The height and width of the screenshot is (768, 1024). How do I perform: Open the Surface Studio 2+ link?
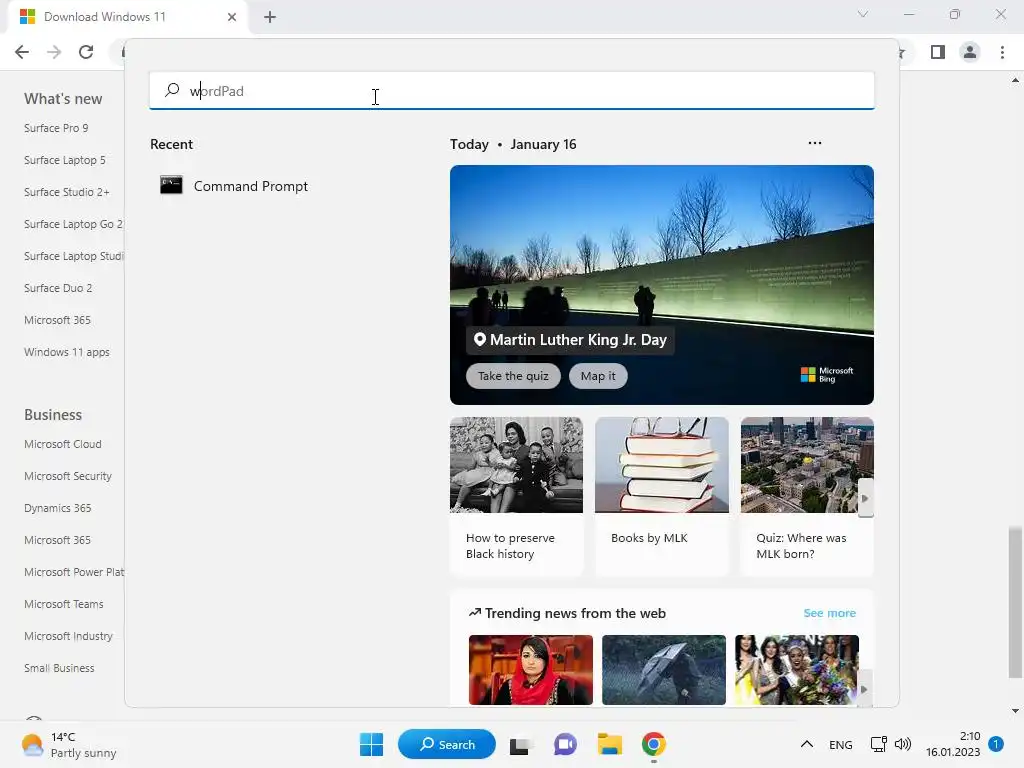(67, 192)
